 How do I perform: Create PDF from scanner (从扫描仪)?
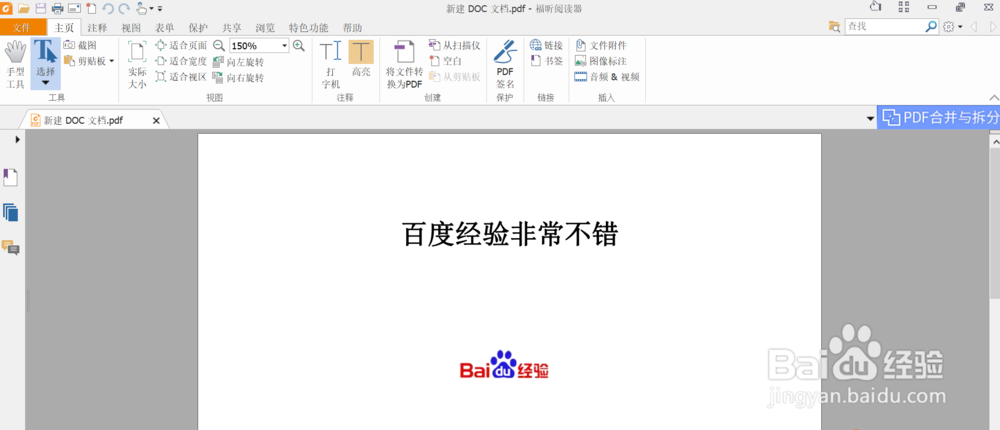[454, 45]
